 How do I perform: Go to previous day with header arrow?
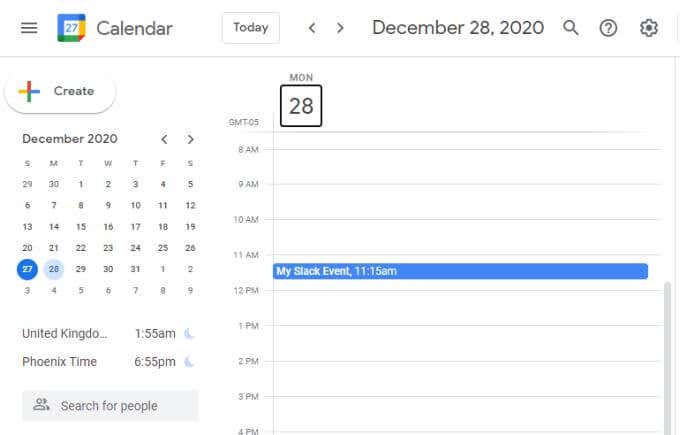(x=312, y=28)
